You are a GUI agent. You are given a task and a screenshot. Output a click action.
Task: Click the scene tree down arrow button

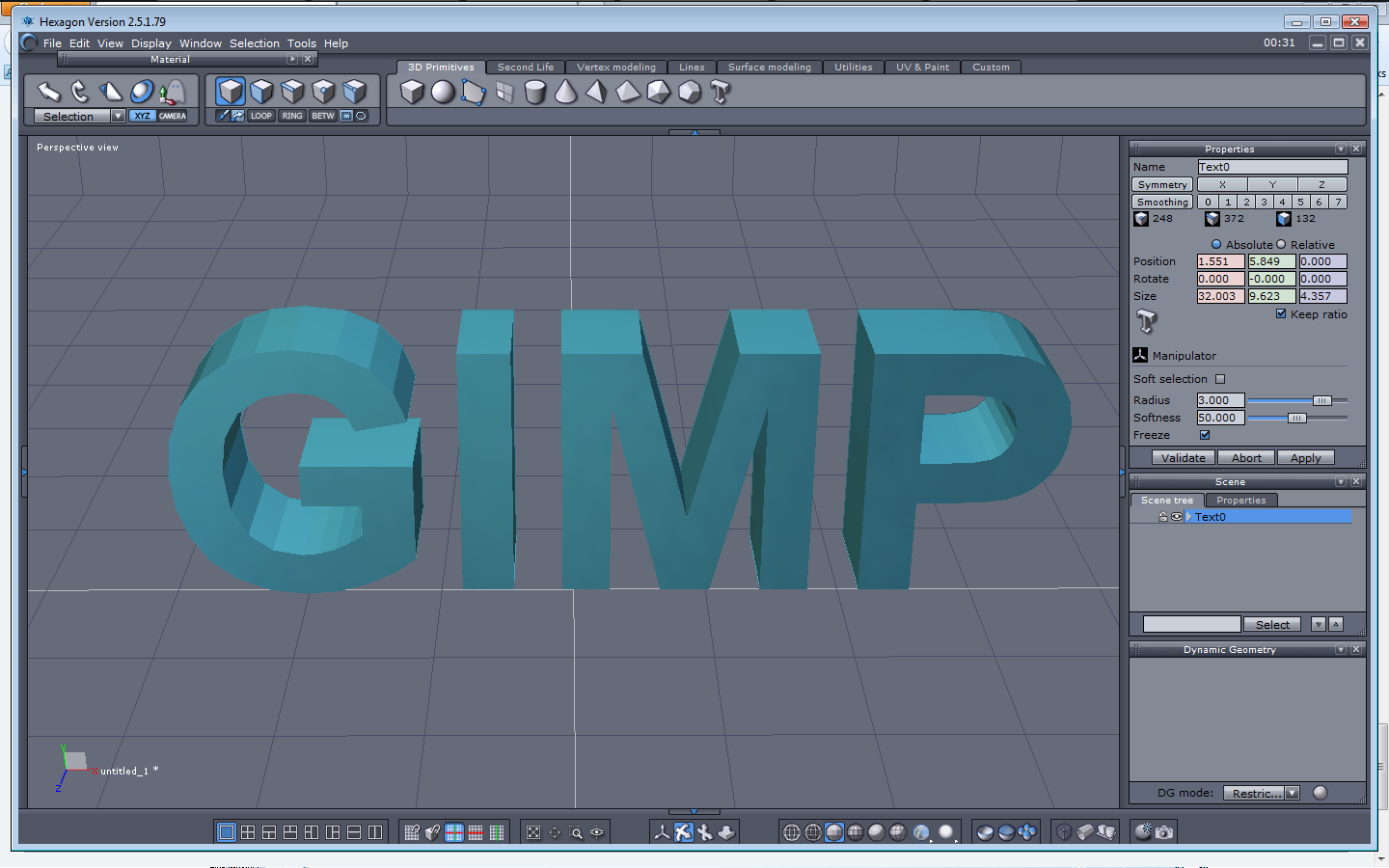(1319, 625)
